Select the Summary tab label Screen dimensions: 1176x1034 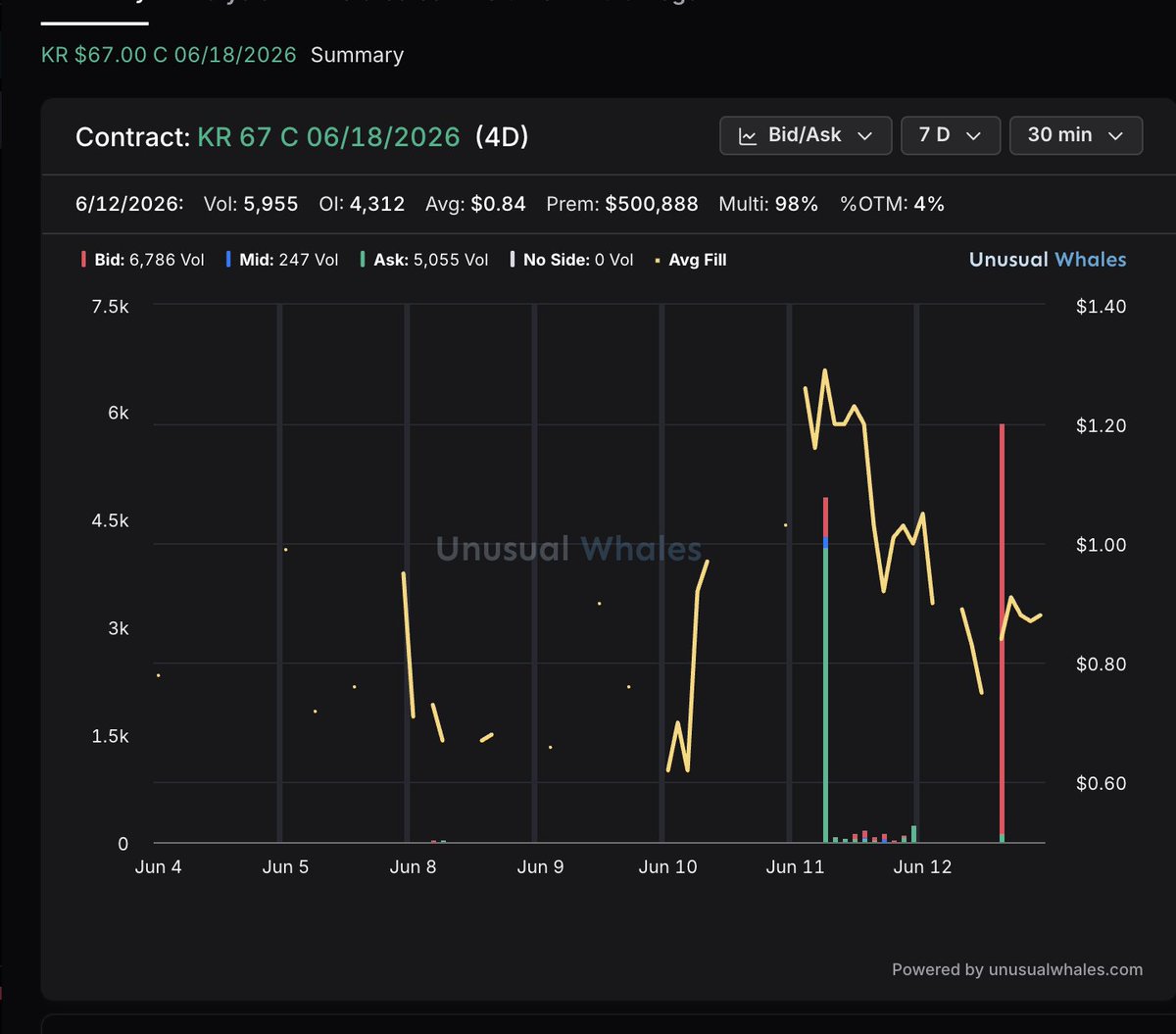coord(357,55)
